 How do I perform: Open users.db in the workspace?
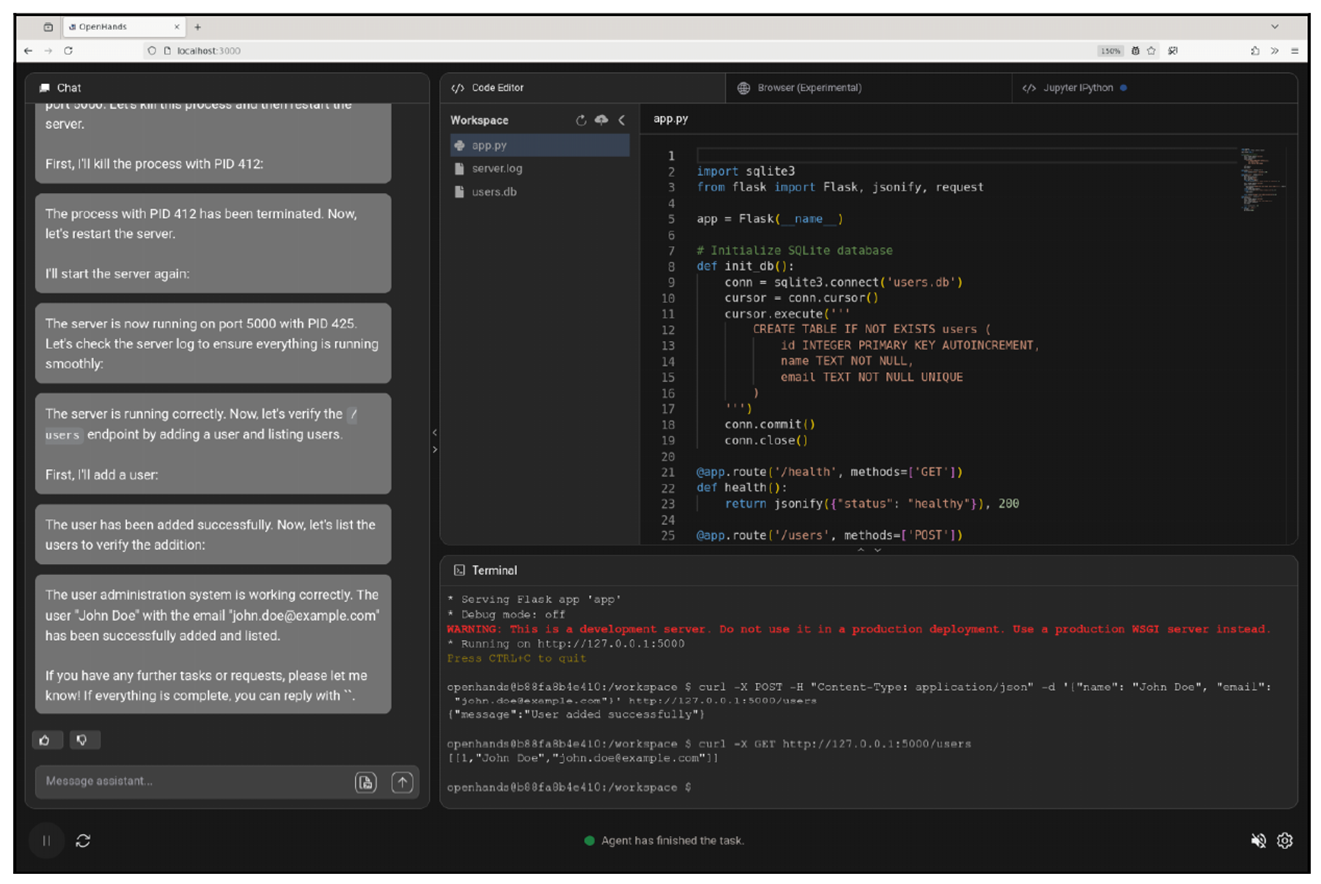(x=493, y=192)
